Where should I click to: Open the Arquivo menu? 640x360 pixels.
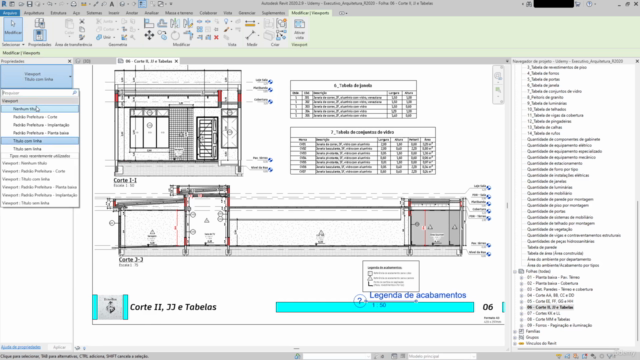(10, 13)
